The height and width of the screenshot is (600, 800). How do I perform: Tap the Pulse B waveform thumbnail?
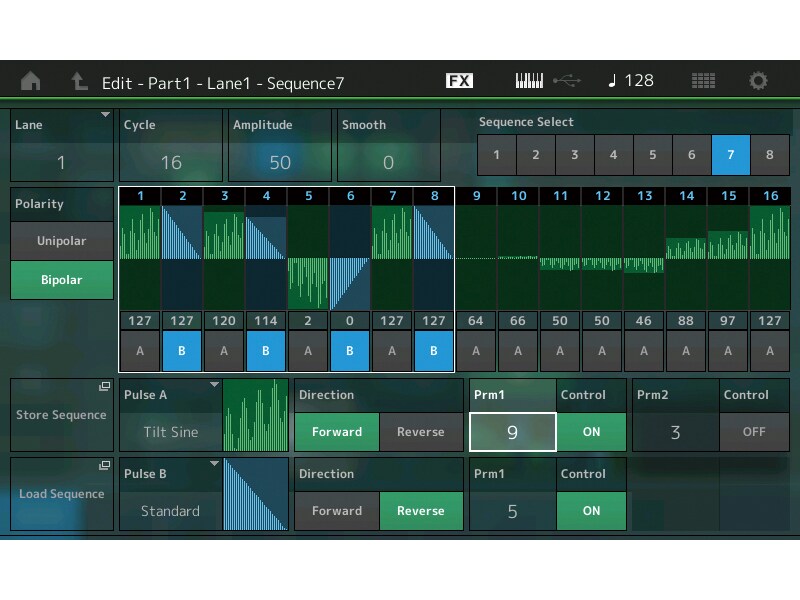click(x=256, y=494)
